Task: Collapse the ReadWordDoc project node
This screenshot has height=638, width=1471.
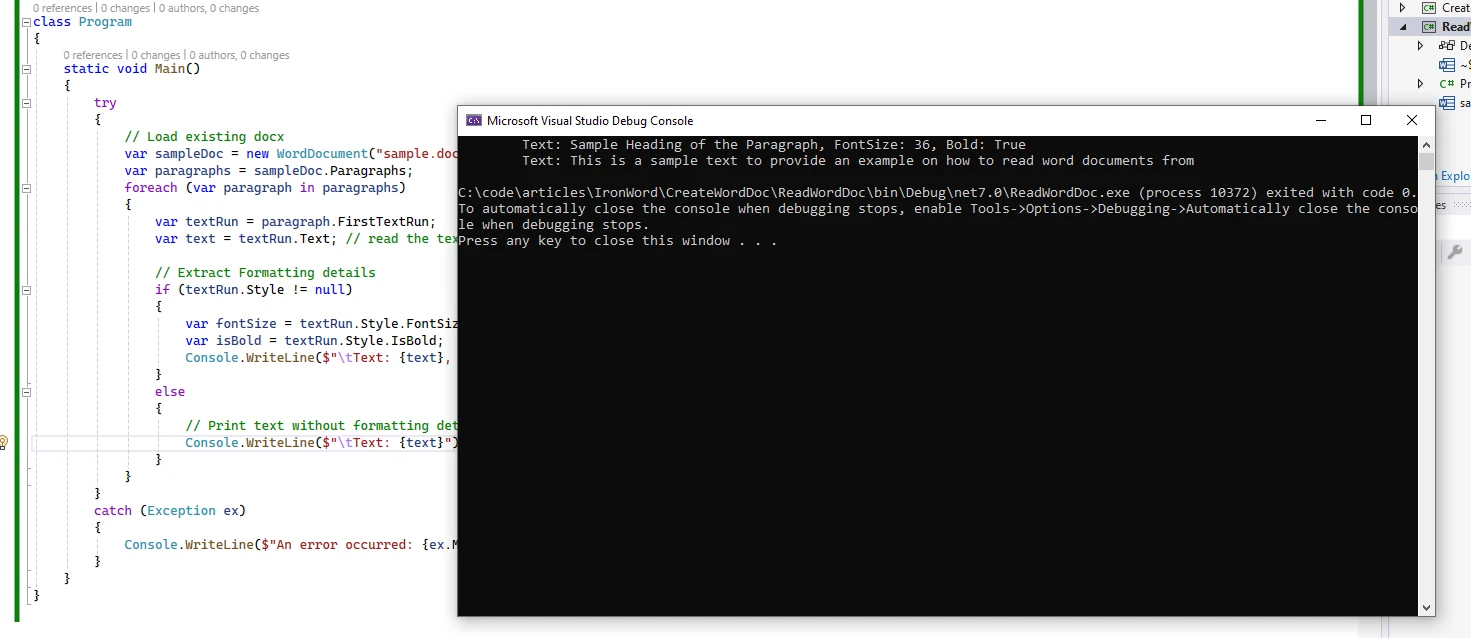Action: pos(1402,27)
